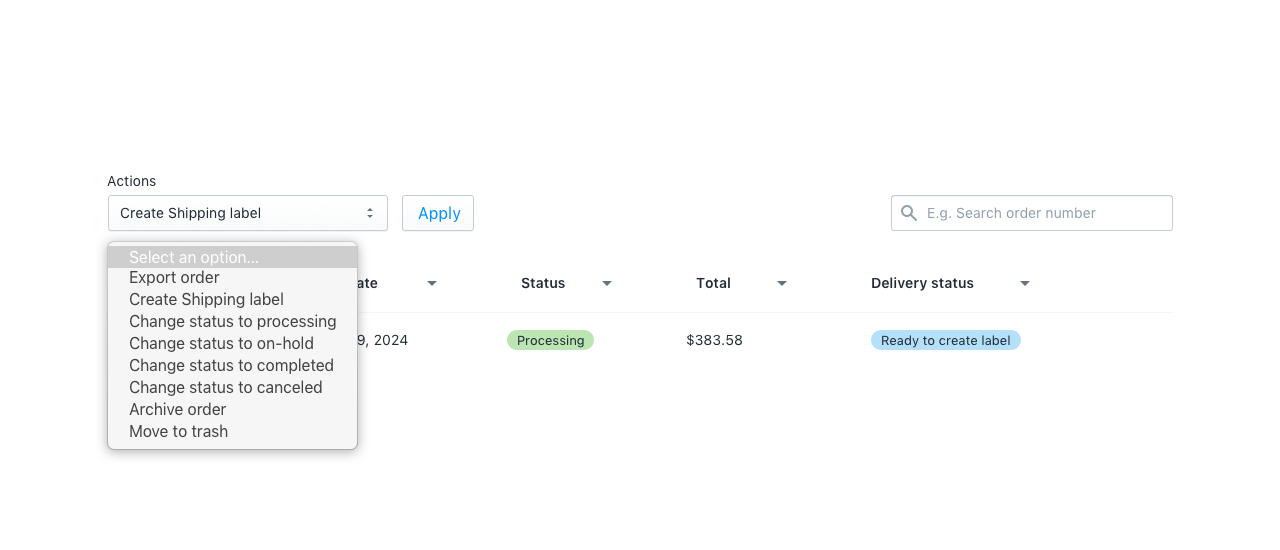Sort by Delivery status column arrow

[1025, 284]
